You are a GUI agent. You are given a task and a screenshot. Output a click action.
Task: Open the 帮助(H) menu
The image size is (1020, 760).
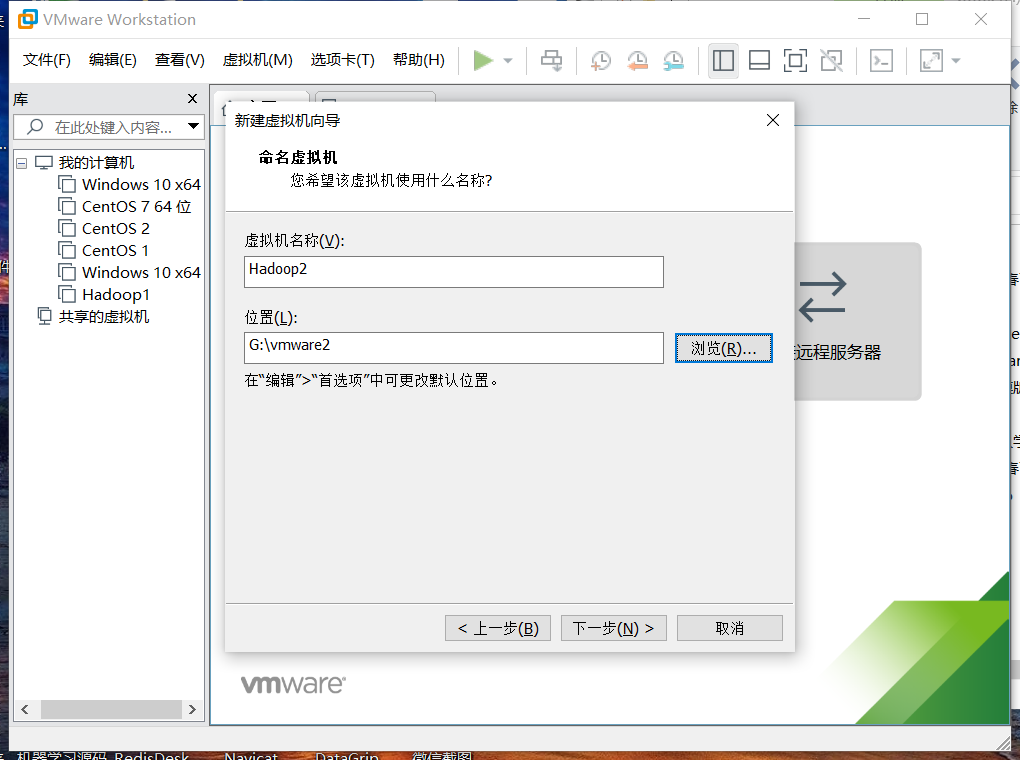(x=419, y=60)
